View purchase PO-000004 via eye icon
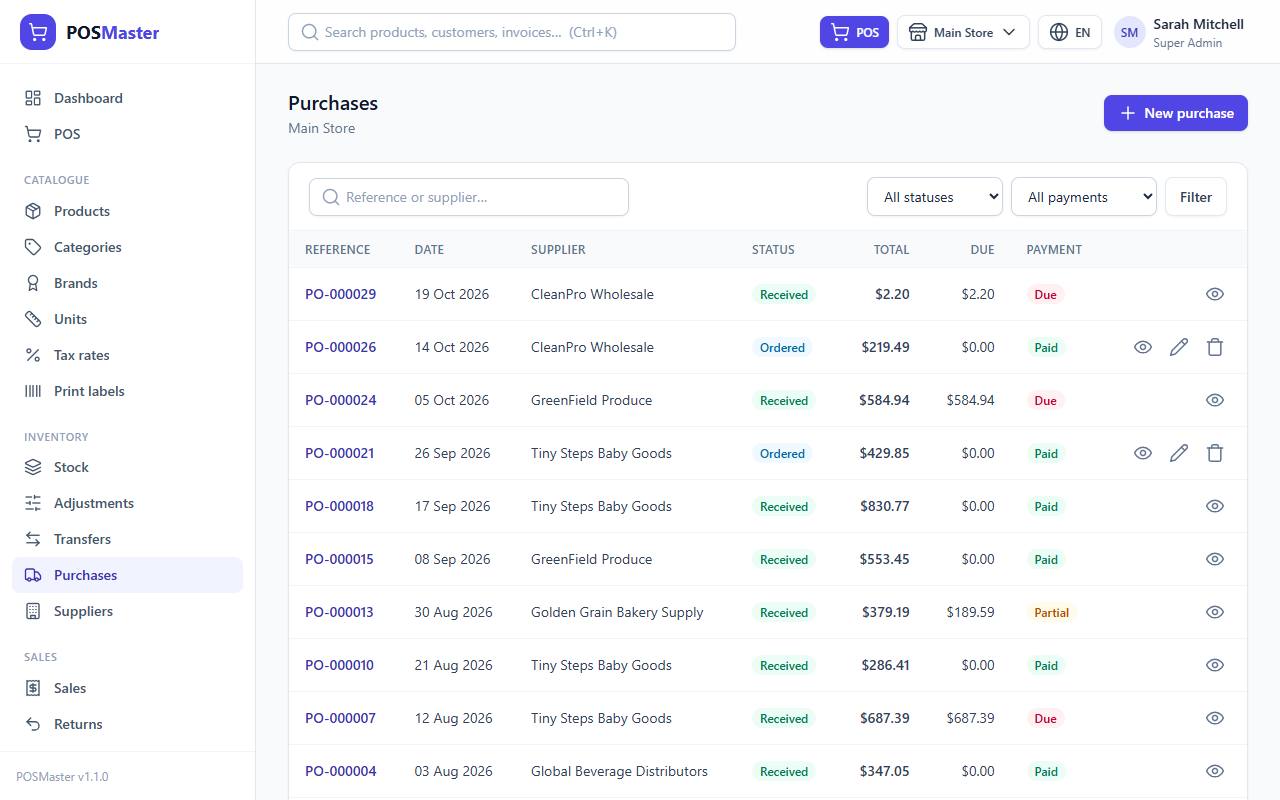The image size is (1280, 800). click(1215, 771)
